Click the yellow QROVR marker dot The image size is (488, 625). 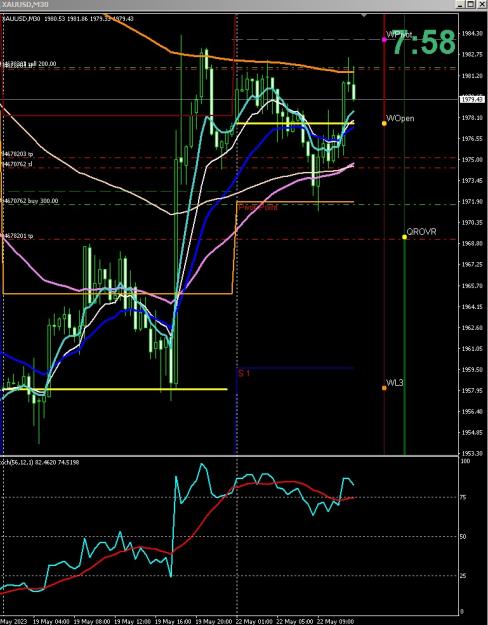pyautogui.click(x=404, y=237)
